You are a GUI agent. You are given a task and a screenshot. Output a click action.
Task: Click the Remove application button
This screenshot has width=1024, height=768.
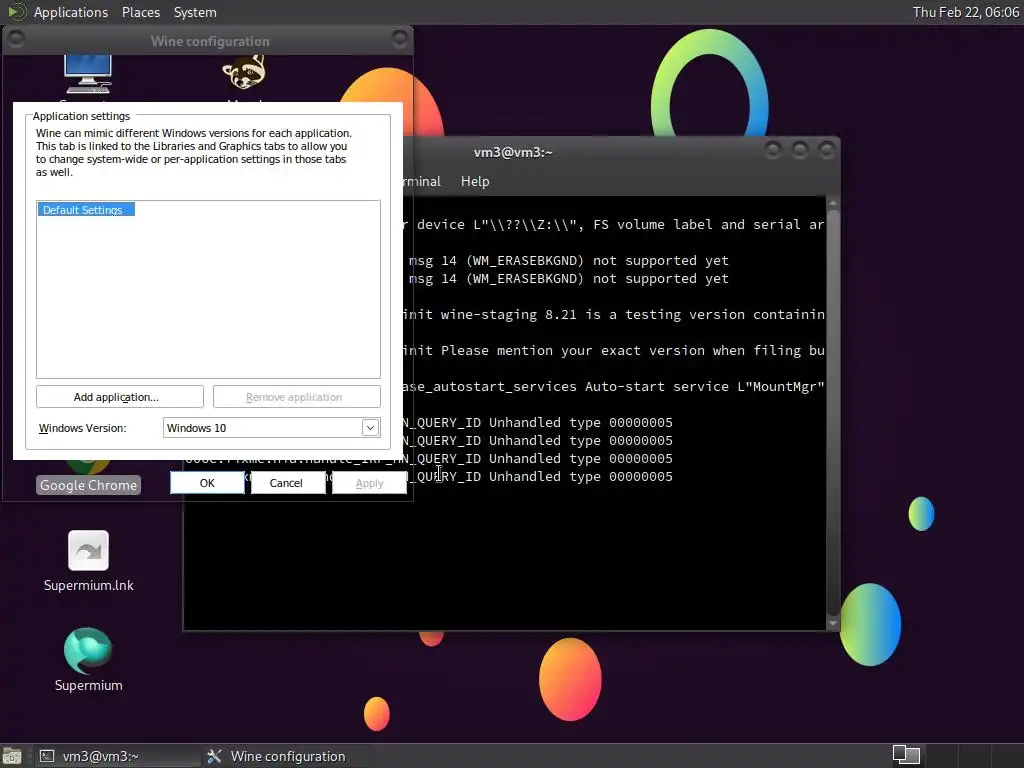point(296,396)
